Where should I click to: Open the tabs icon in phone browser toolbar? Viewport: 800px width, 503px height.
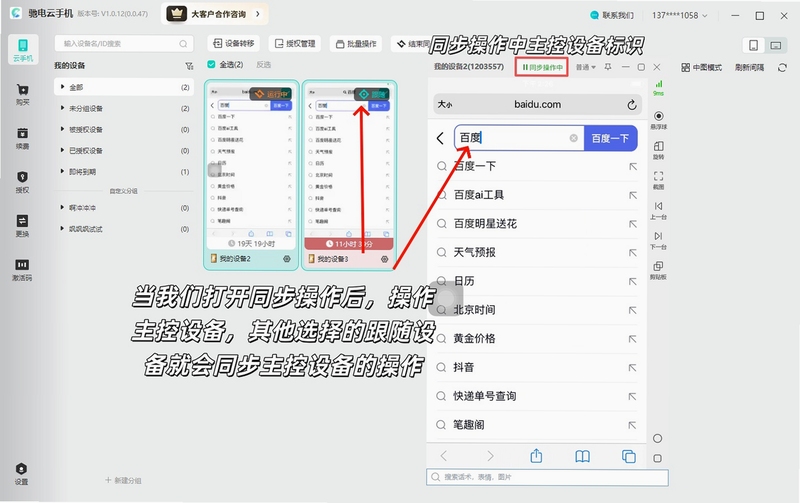[x=629, y=456]
